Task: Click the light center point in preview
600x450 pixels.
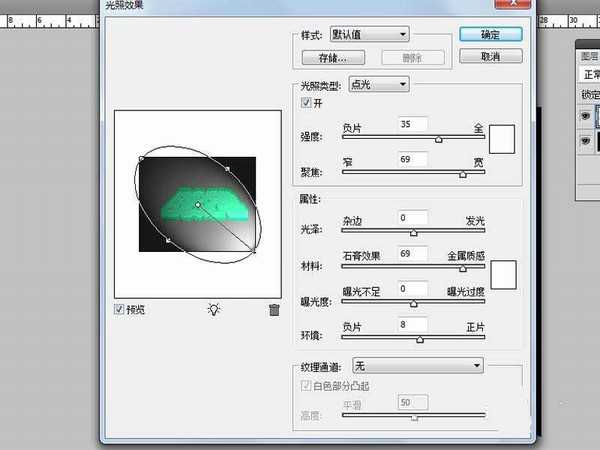Action: pyautogui.click(x=198, y=204)
